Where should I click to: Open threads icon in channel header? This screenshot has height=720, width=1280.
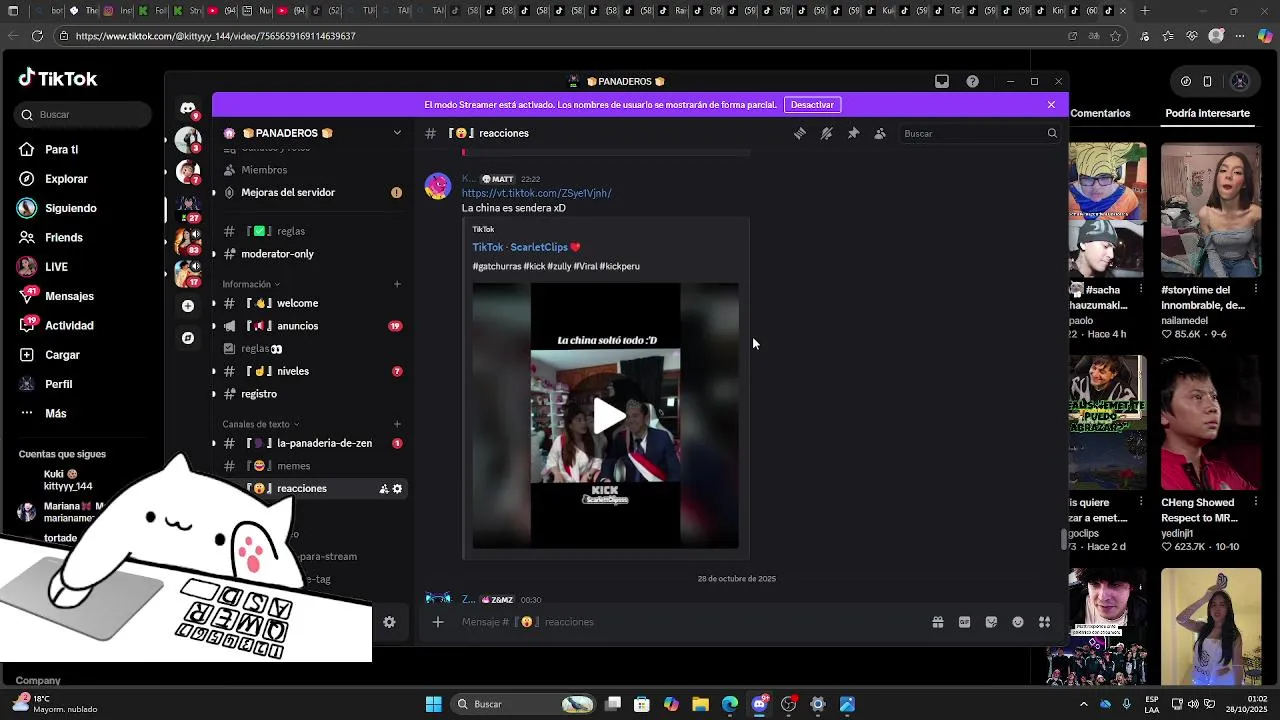point(800,133)
